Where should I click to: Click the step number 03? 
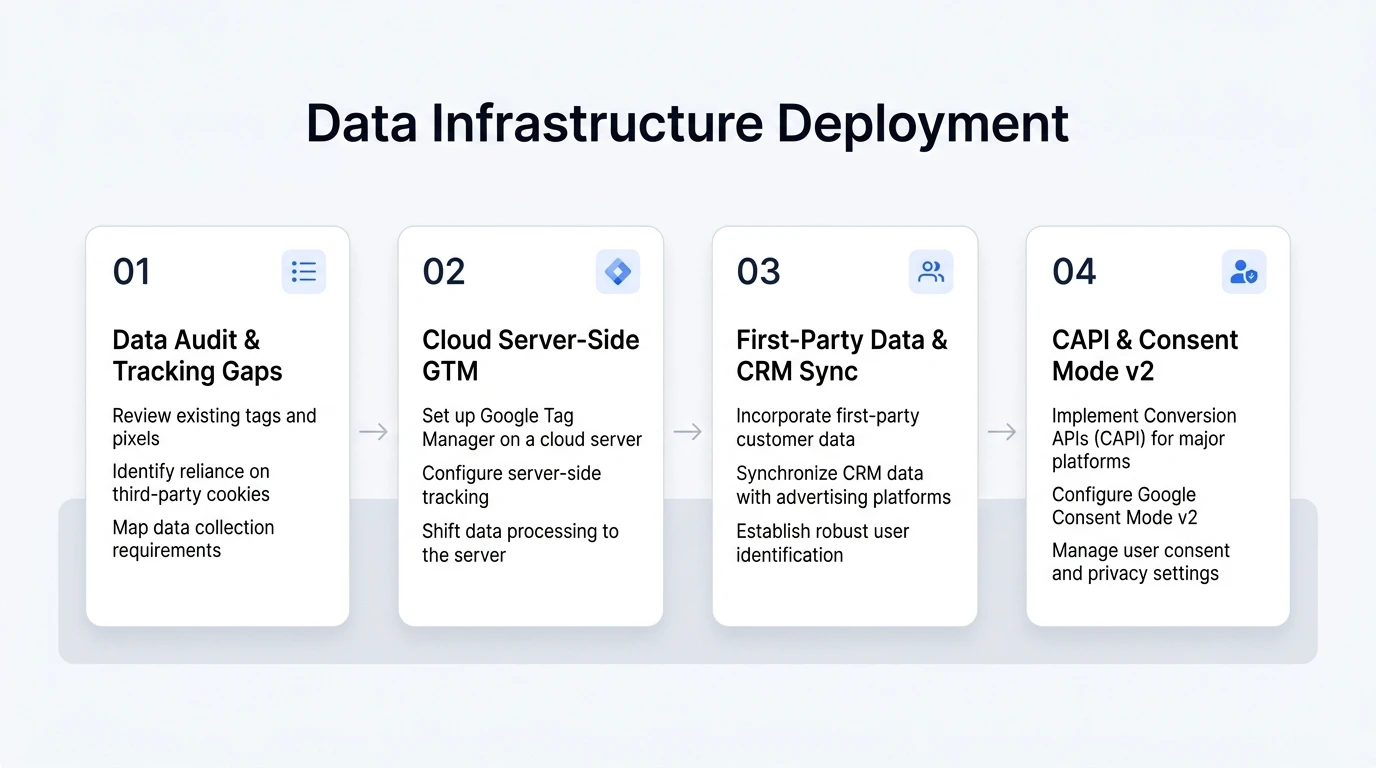click(758, 272)
